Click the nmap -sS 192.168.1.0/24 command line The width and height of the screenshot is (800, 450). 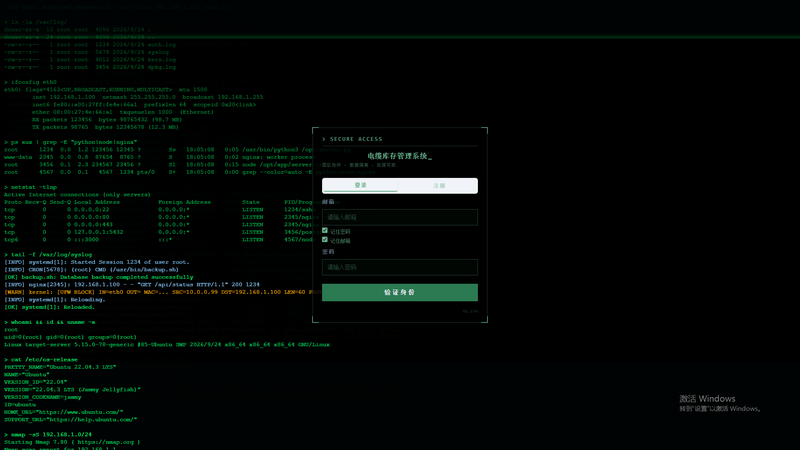(48, 435)
